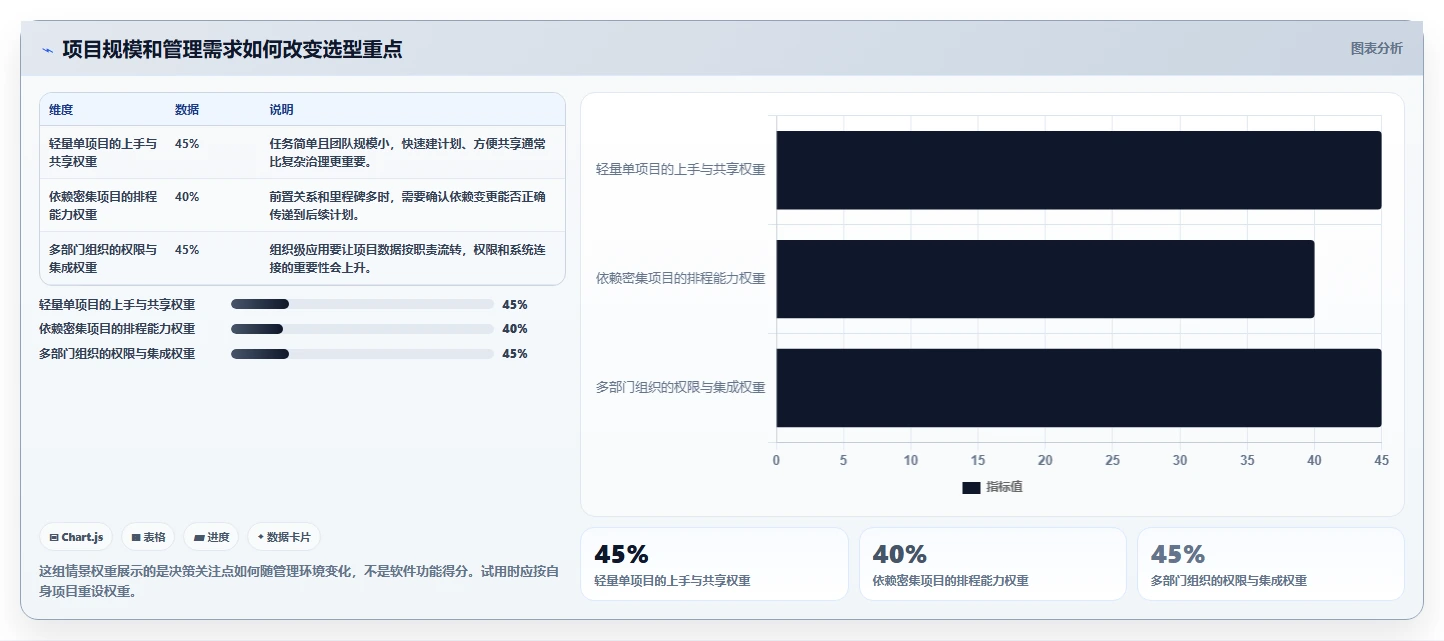Click the 数据 column header
Image resolution: width=1444 pixels, height=641 pixels.
187,110
